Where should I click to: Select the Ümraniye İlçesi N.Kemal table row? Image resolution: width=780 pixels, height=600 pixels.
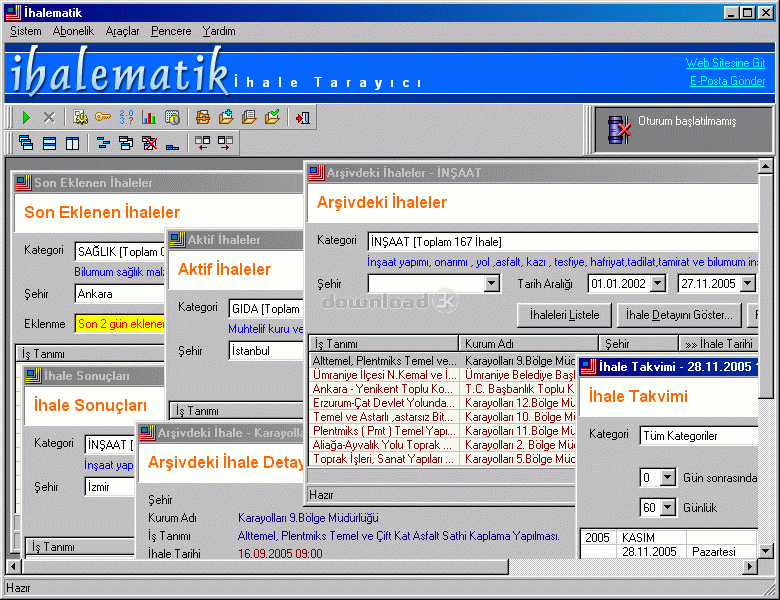click(383, 374)
